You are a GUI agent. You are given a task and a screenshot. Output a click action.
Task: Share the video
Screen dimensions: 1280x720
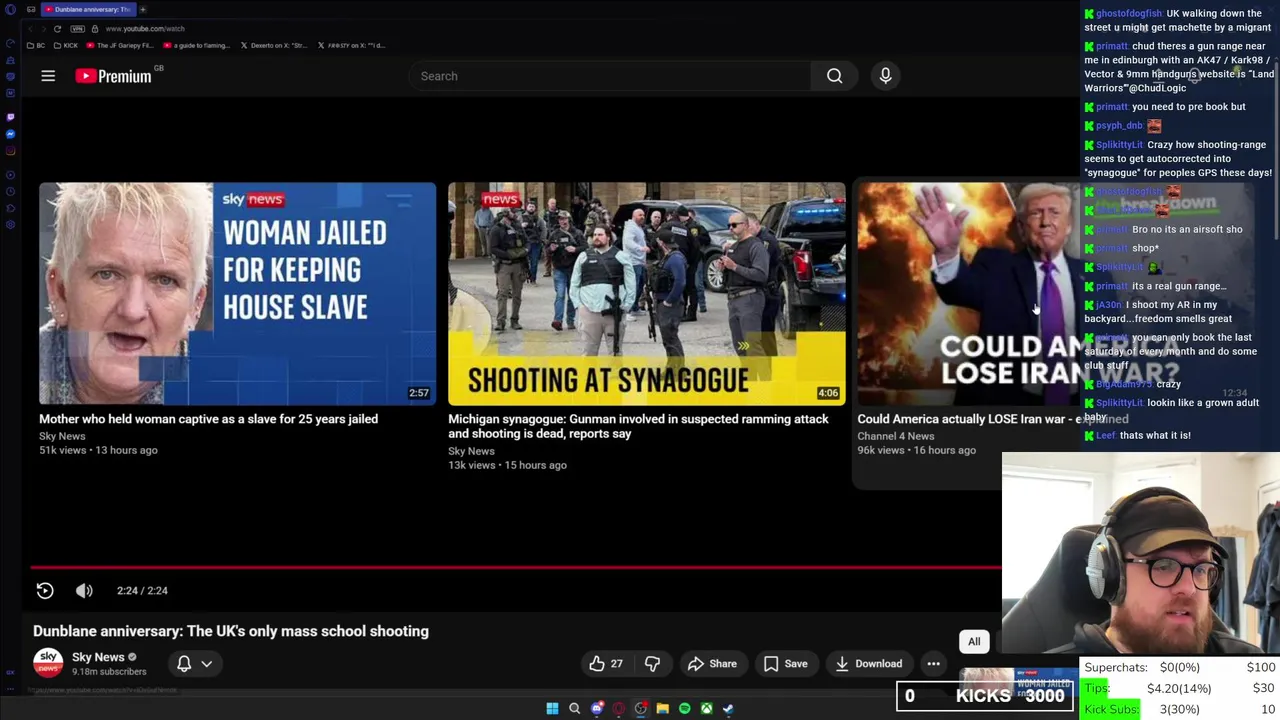point(712,664)
